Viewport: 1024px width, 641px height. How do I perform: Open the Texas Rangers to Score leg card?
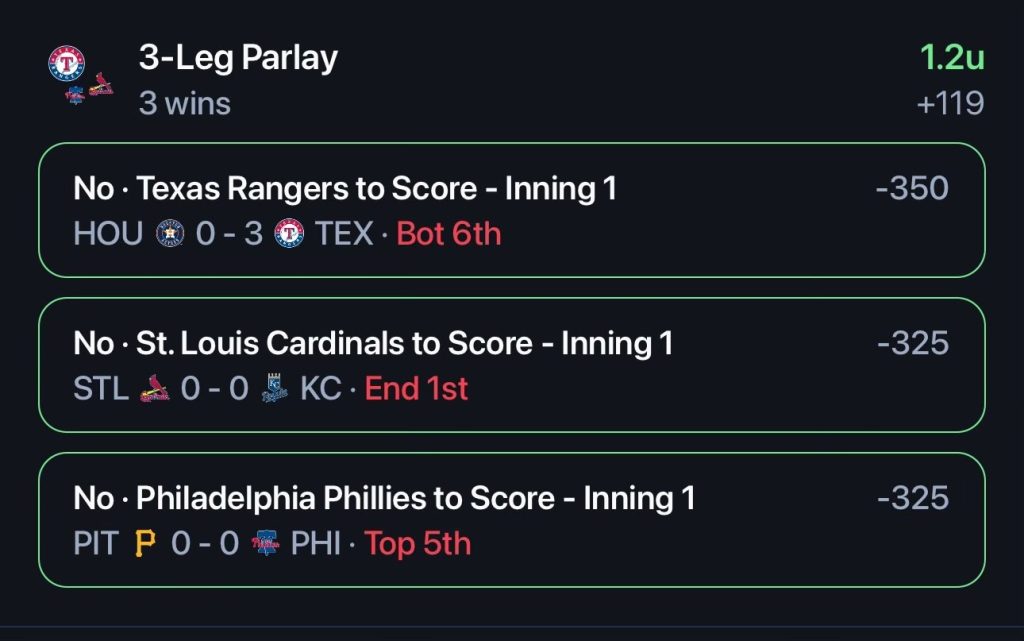pyautogui.click(x=512, y=210)
